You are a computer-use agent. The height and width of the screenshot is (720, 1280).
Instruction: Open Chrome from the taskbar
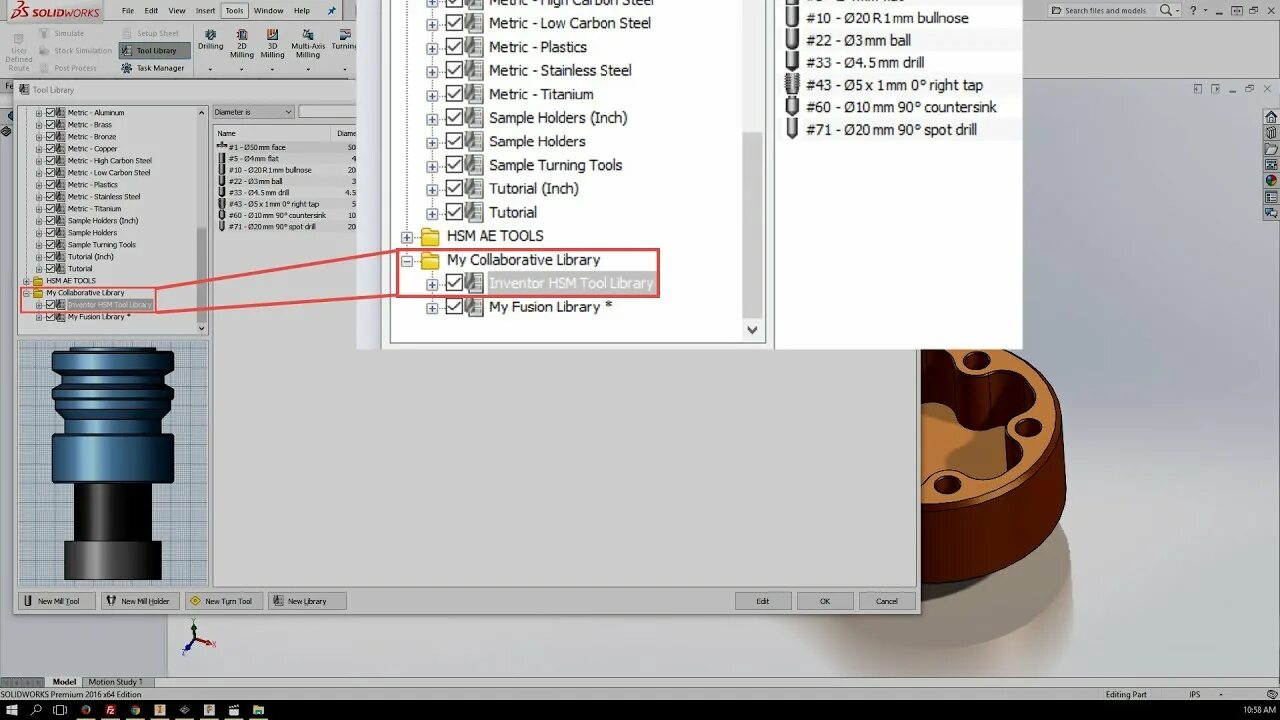(x=135, y=710)
